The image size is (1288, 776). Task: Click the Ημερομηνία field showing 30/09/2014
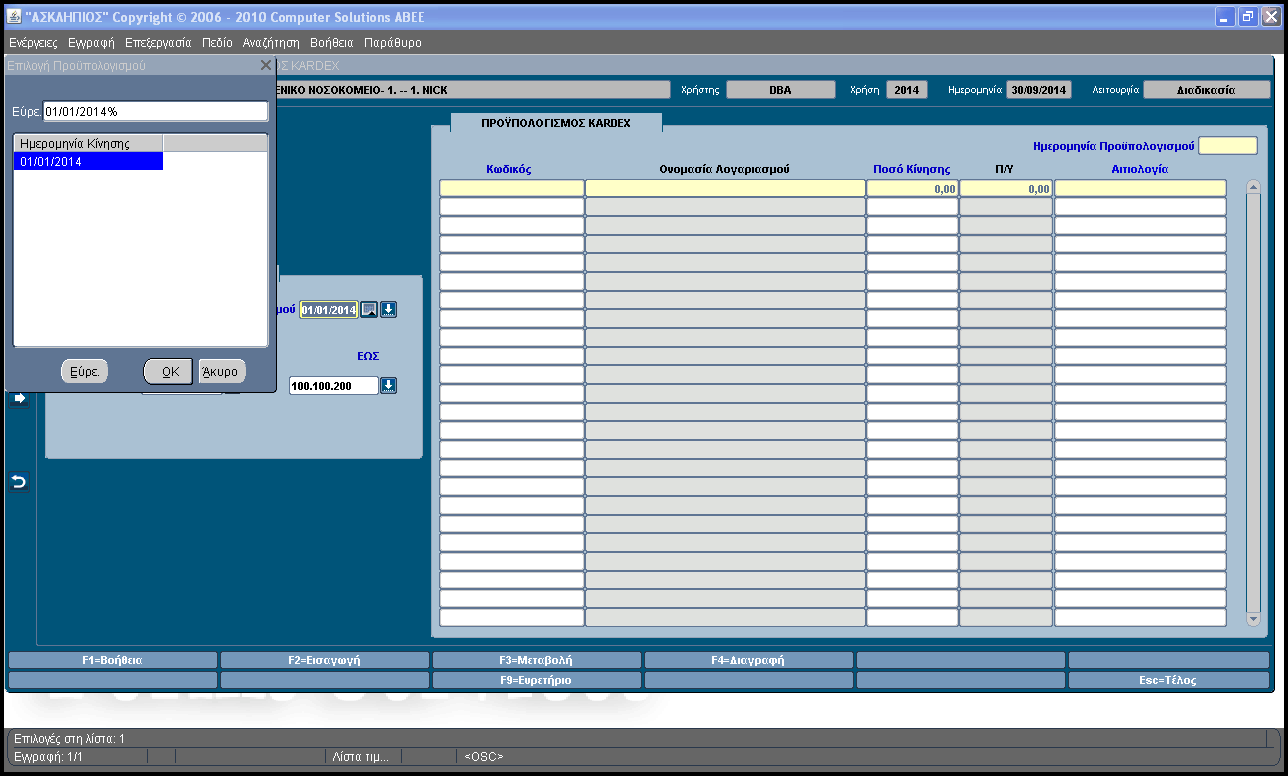click(x=1038, y=89)
